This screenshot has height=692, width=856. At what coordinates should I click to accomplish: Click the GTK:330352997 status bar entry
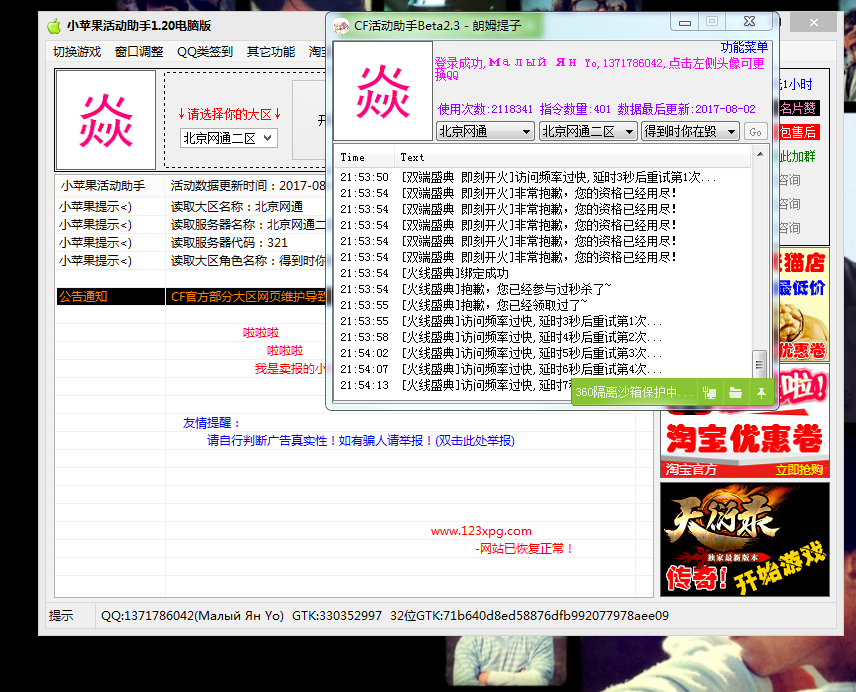(337, 616)
